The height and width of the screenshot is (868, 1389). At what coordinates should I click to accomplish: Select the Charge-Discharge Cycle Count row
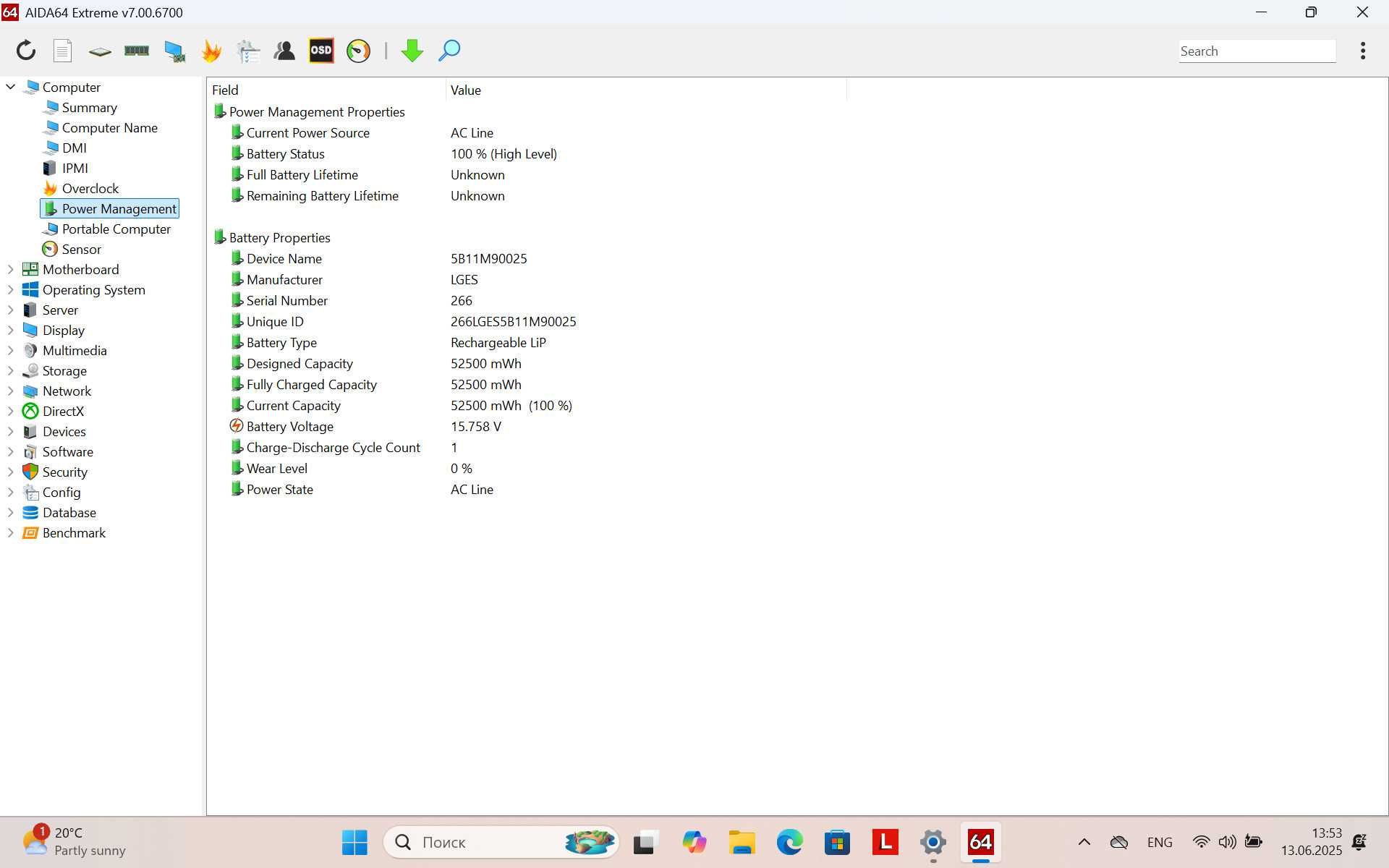point(527,447)
